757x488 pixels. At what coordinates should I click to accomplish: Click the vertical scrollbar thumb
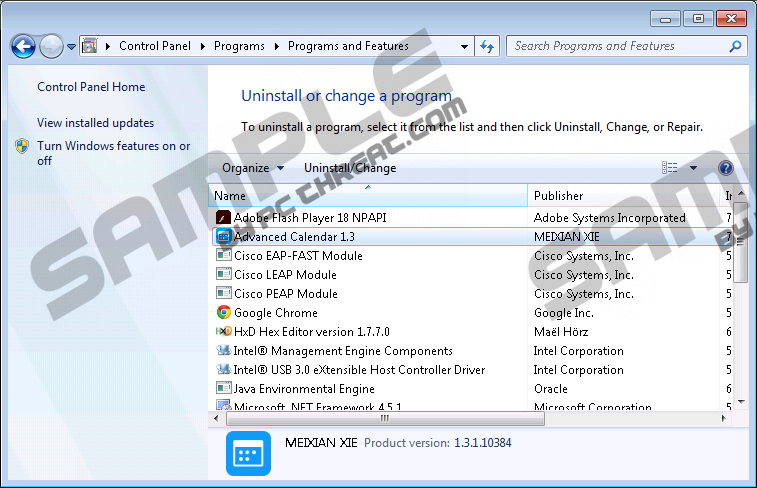pos(741,242)
